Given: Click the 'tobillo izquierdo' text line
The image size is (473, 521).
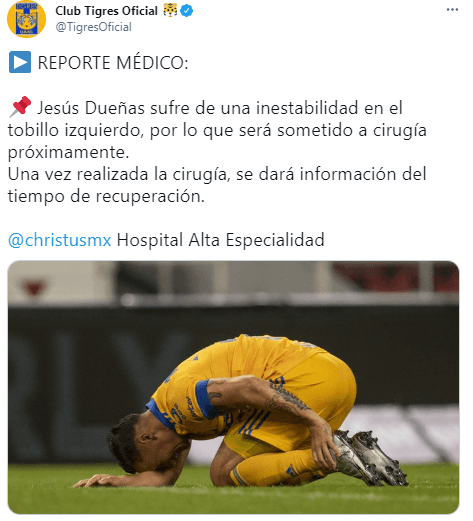Looking at the screenshot, I should (x=217, y=130).
